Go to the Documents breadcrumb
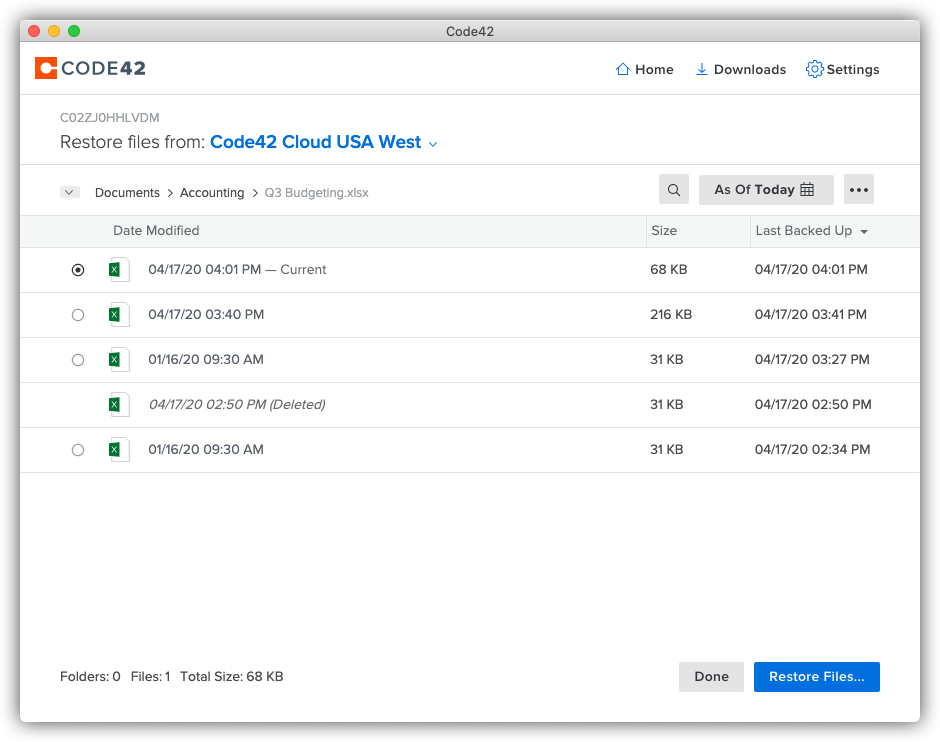The width and height of the screenshot is (940, 742). pos(127,192)
